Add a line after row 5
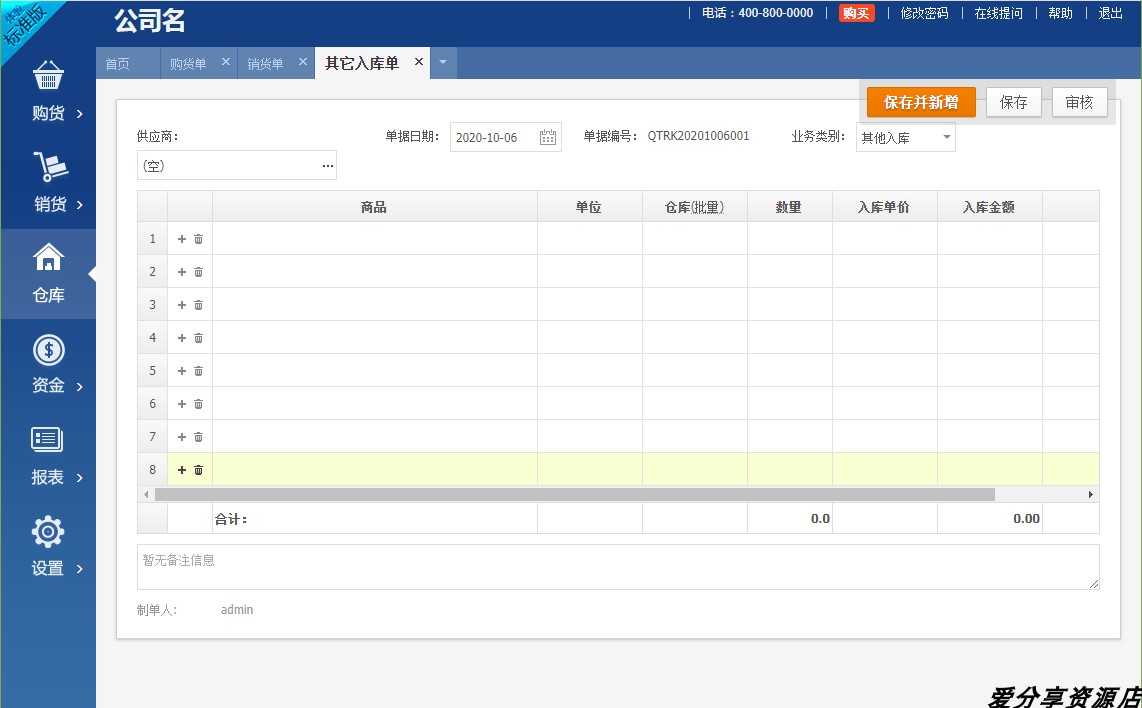Viewport: 1142px width, 708px height. (x=182, y=371)
